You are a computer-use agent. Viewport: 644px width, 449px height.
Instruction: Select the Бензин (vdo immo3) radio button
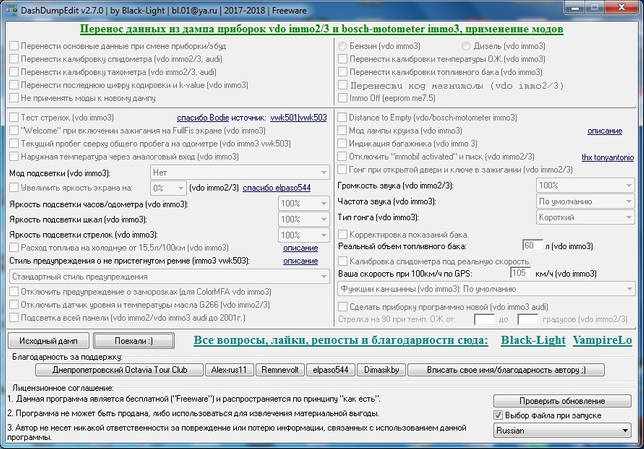(x=342, y=46)
